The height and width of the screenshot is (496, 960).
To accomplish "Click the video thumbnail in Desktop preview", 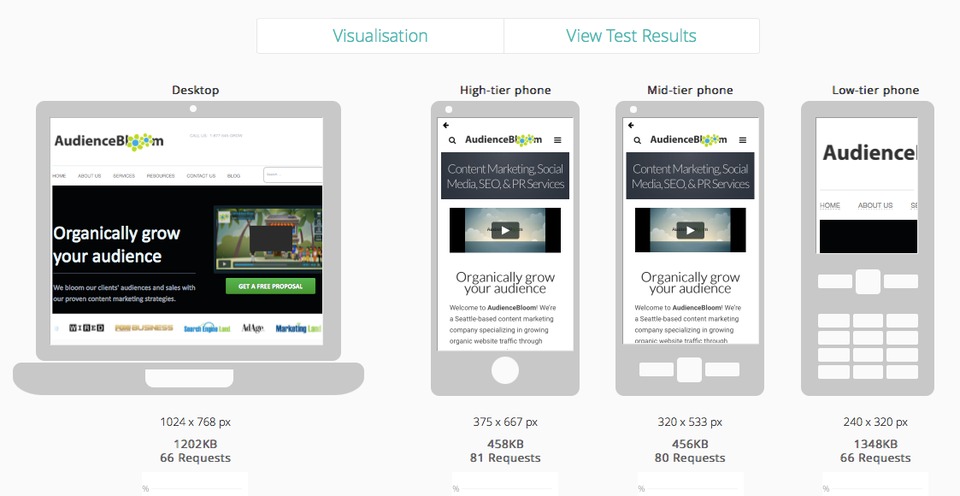I will (267, 240).
